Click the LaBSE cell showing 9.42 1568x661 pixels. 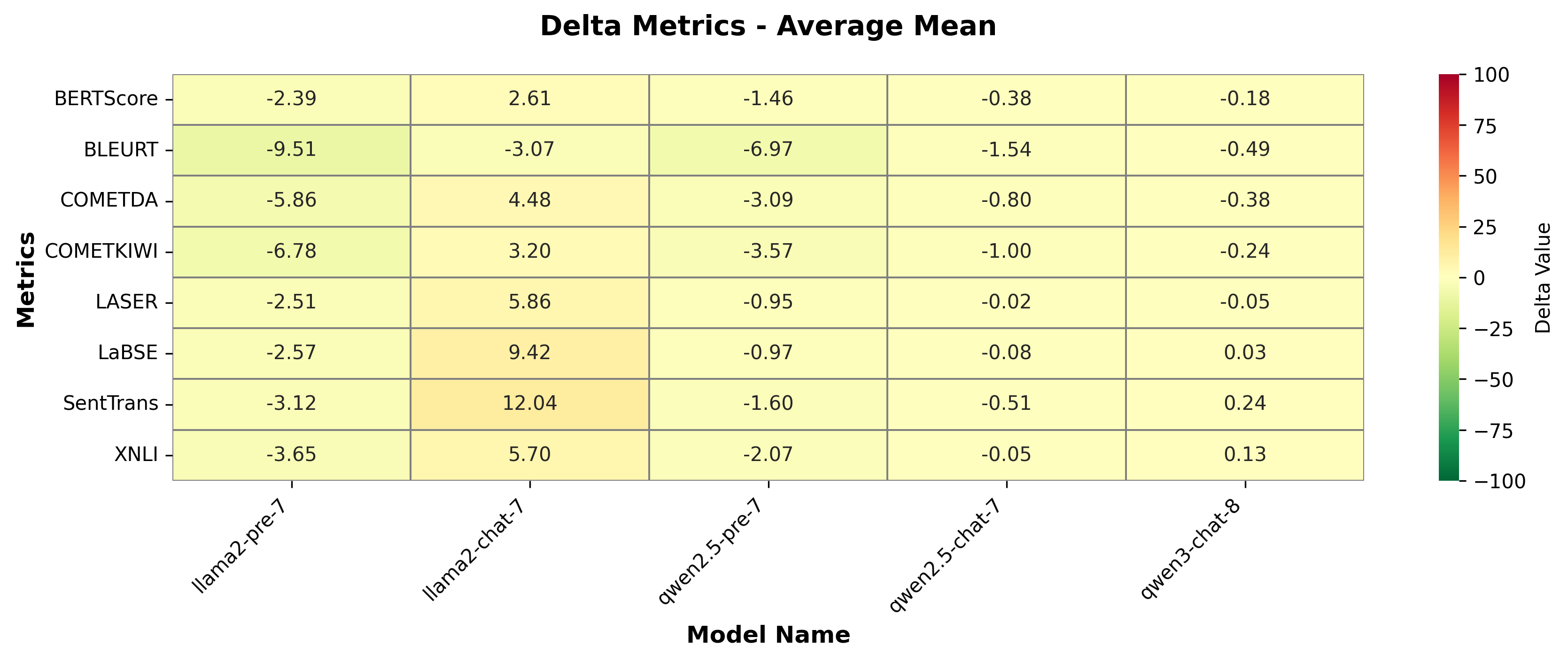pyautogui.click(x=529, y=353)
